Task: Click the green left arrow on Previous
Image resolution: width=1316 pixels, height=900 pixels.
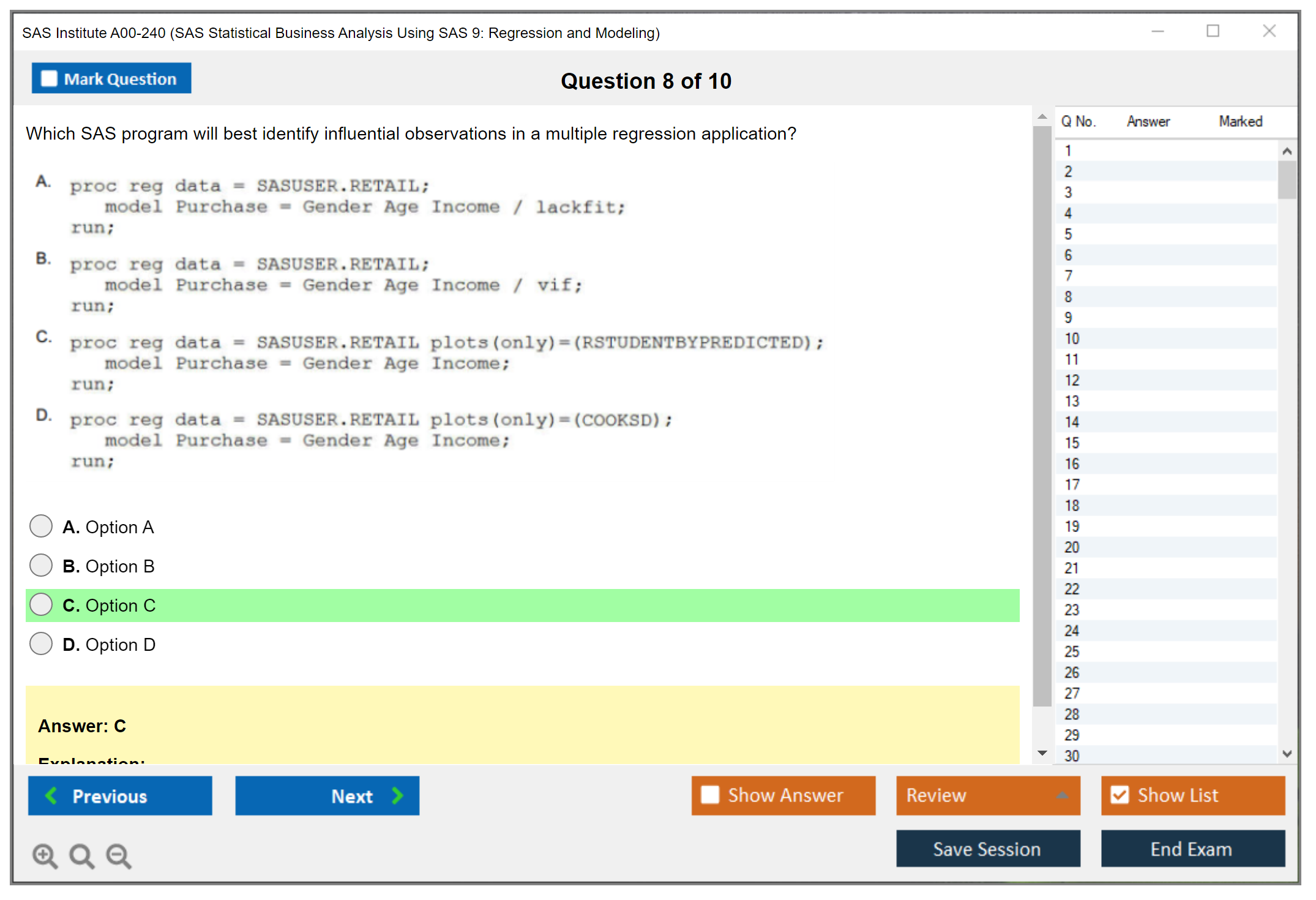Action: click(x=51, y=796)
